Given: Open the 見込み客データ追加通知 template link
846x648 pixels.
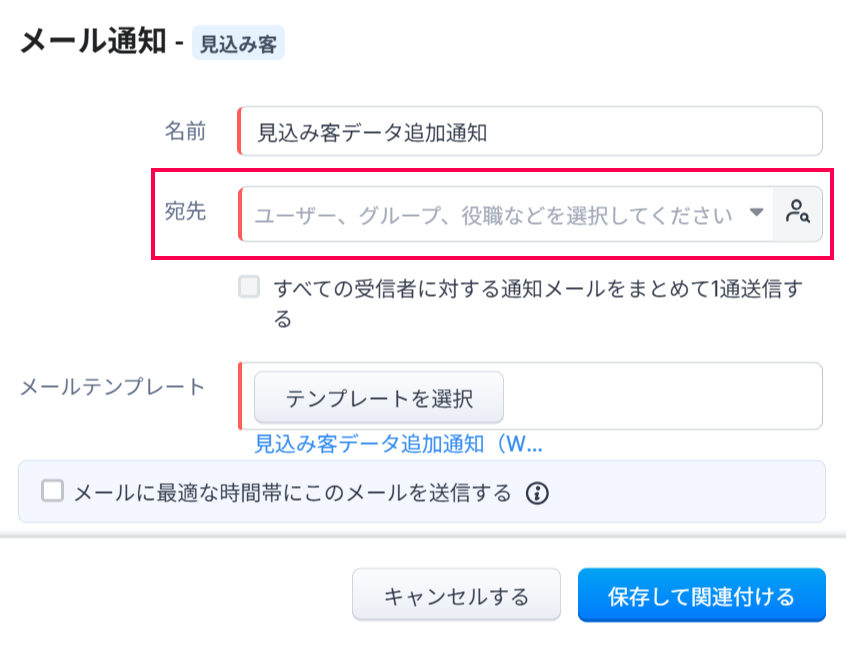Looking at the screenshot, I should pos(398,443).
